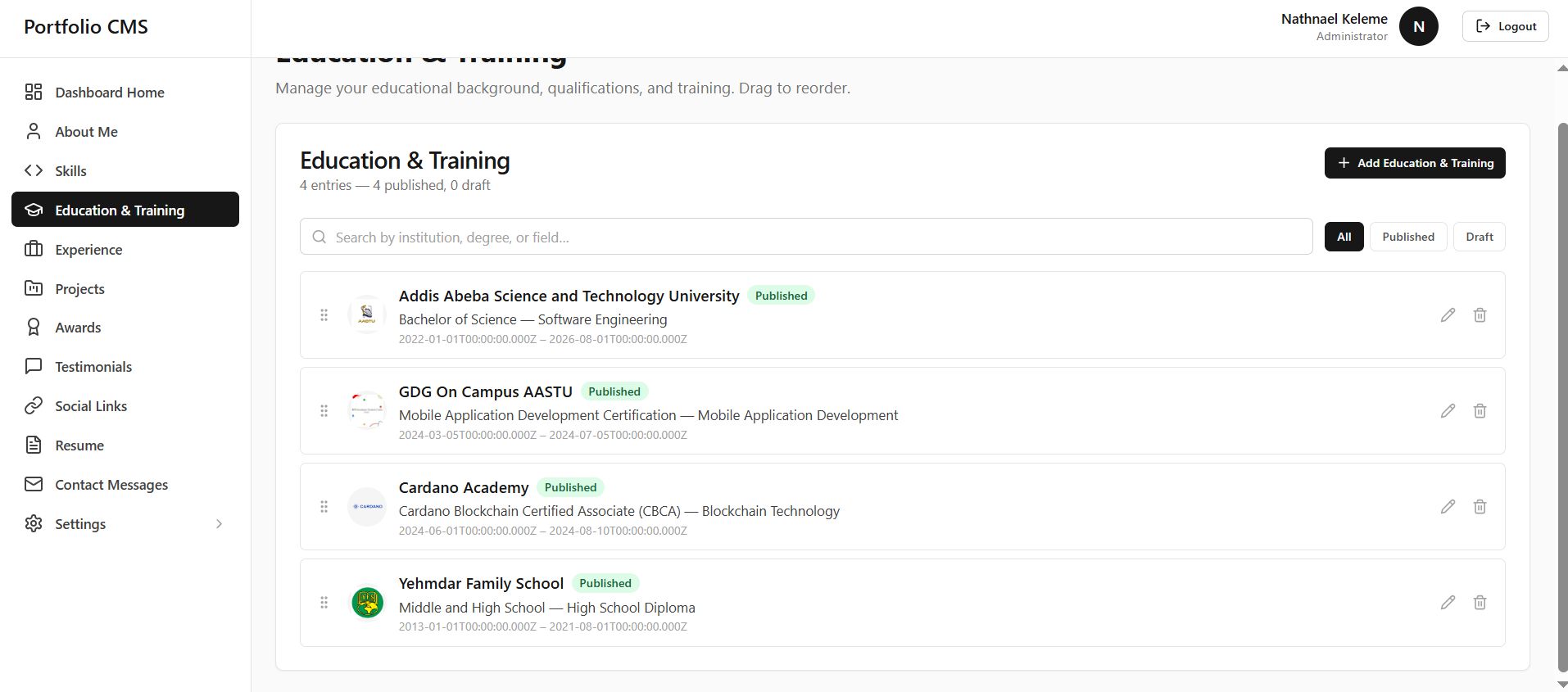Viewport: 1568px width, 692px height.
Task: Filter entries by Draft
Action: point(1479,237)
